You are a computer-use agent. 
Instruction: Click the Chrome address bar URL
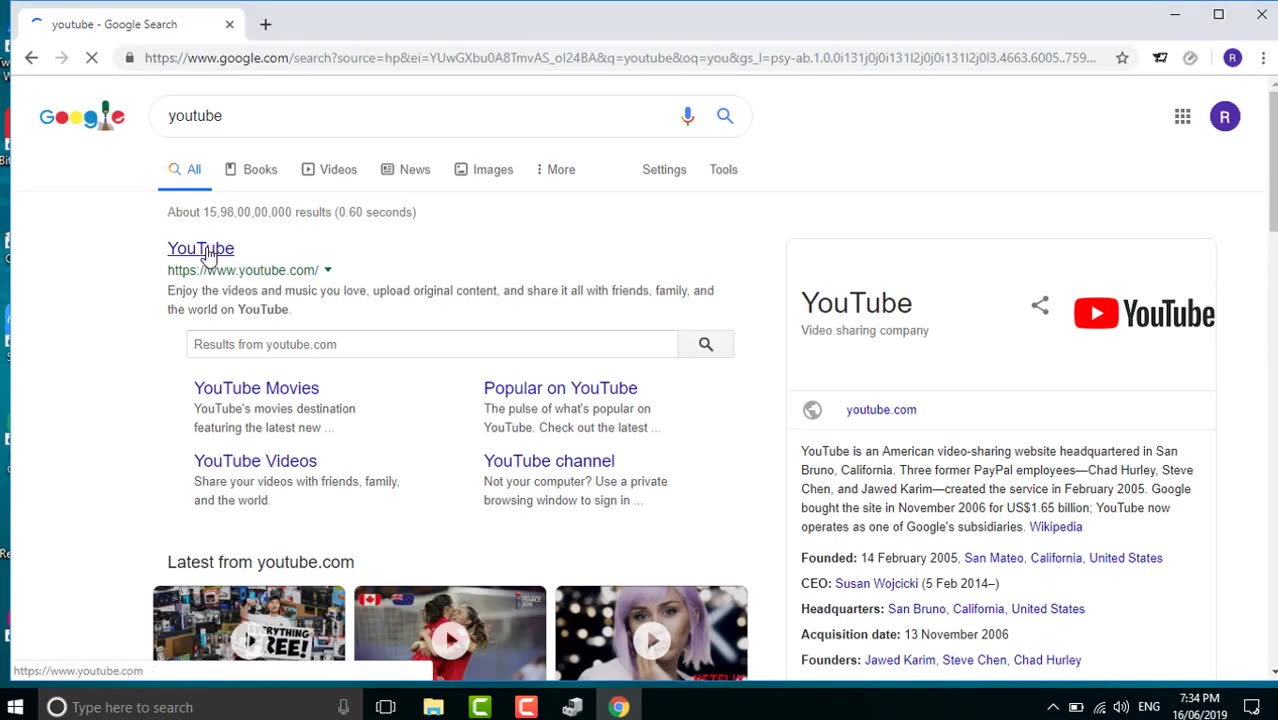click(x=620, y=58)
